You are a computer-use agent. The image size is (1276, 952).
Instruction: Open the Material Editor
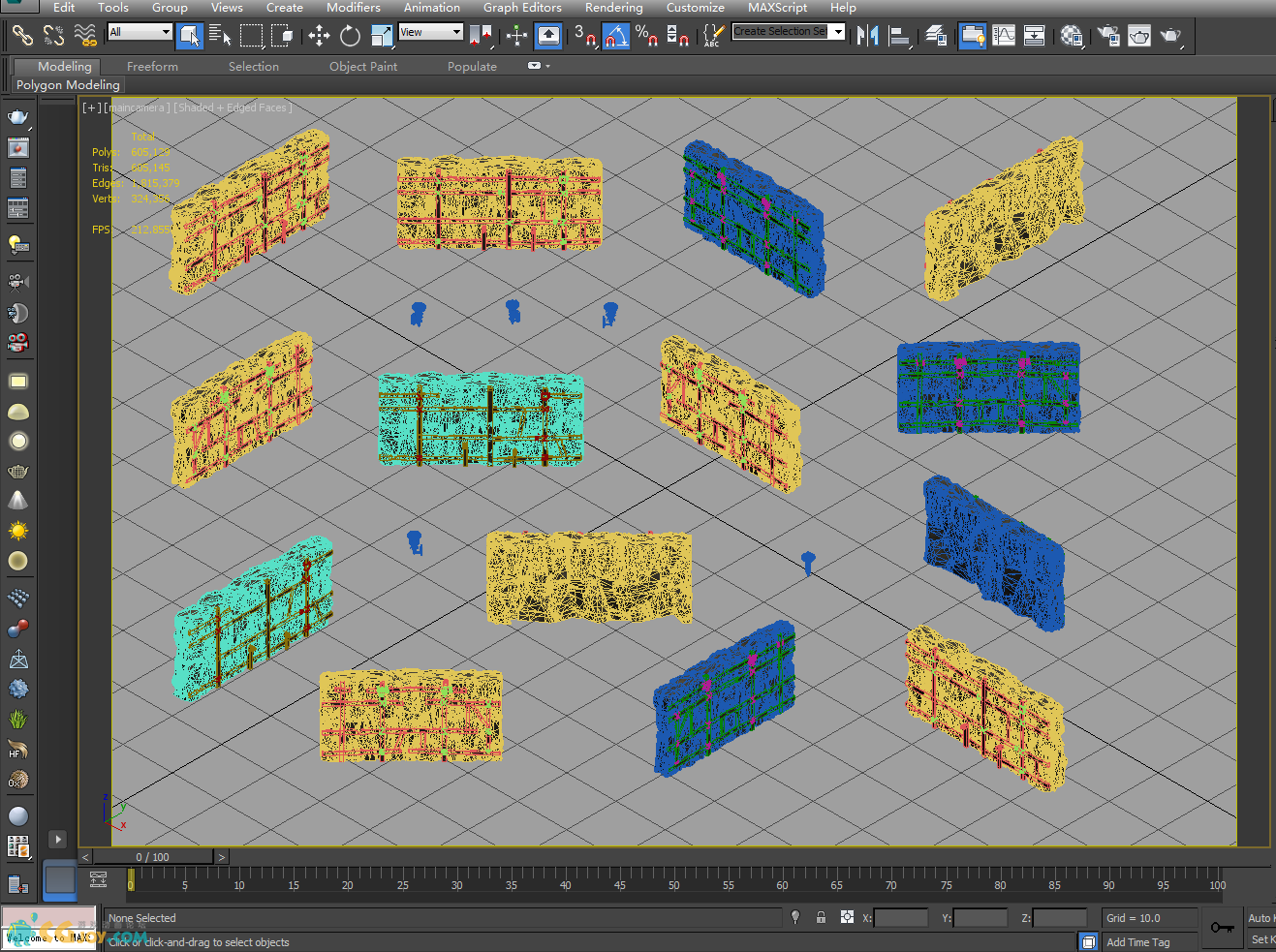coord(1071,36)
